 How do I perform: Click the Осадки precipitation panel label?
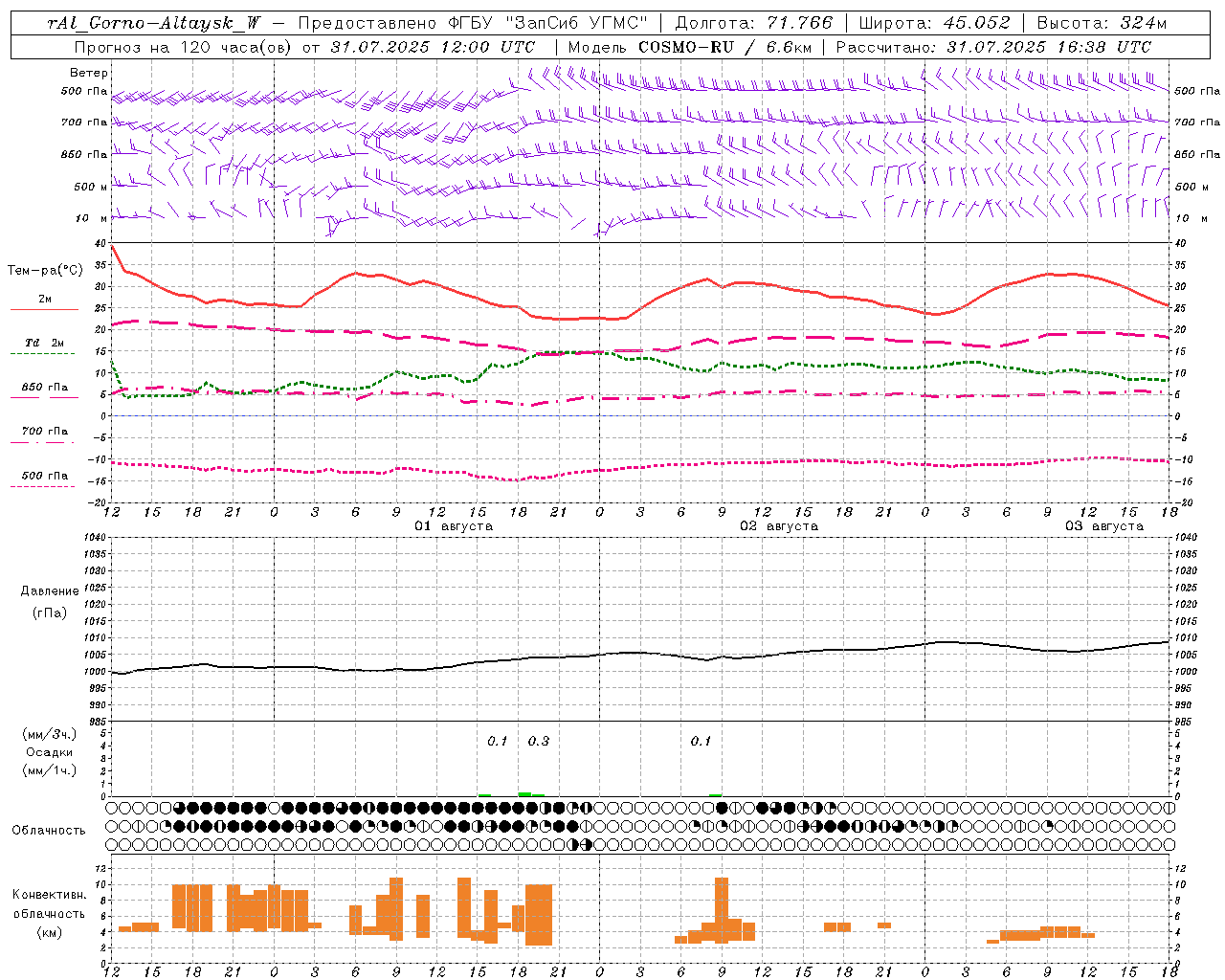point(49,752)
